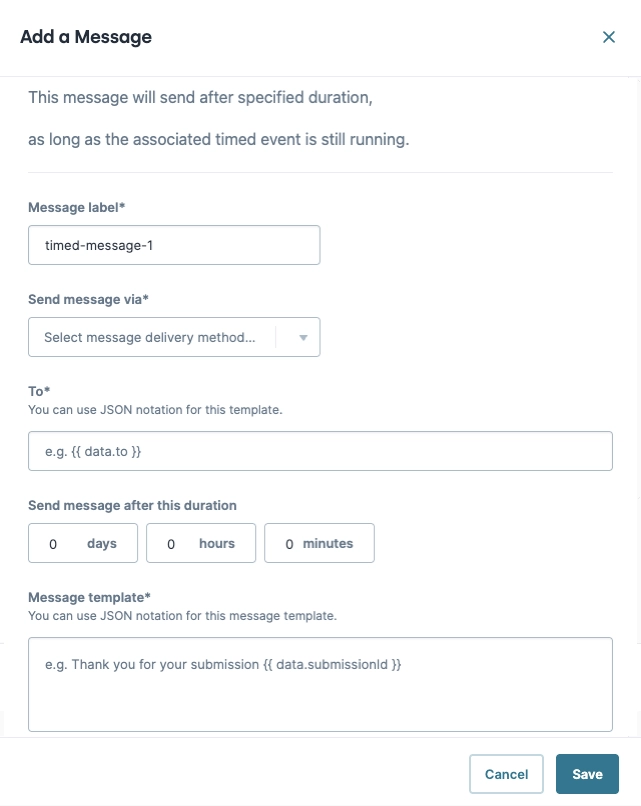Click the X icon in the dialog header
This screenshot has height=806, width=641.
tap(609, 37)
